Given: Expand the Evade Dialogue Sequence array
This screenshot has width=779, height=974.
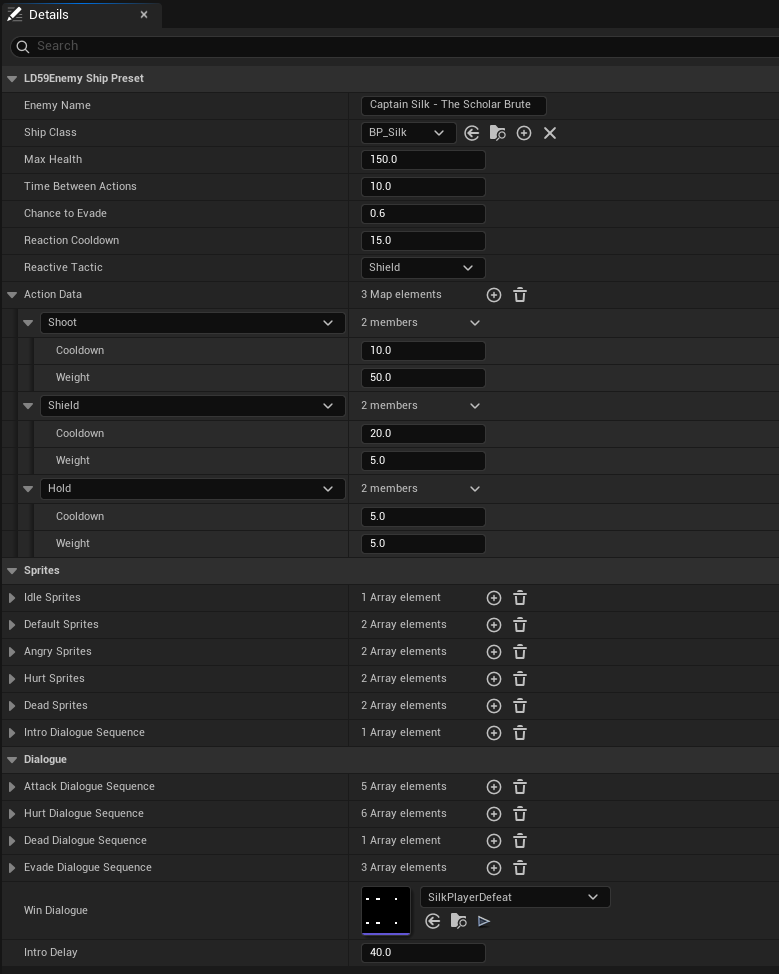Looking at the screenshot, I should click(x=12, y=868).
